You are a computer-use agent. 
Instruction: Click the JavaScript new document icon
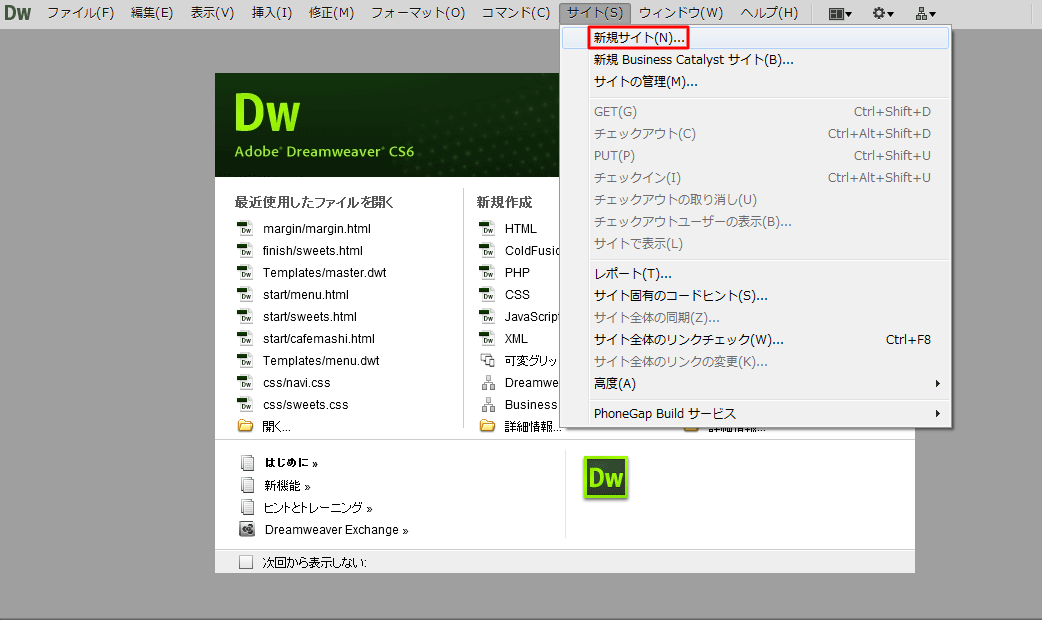[487, 316]
